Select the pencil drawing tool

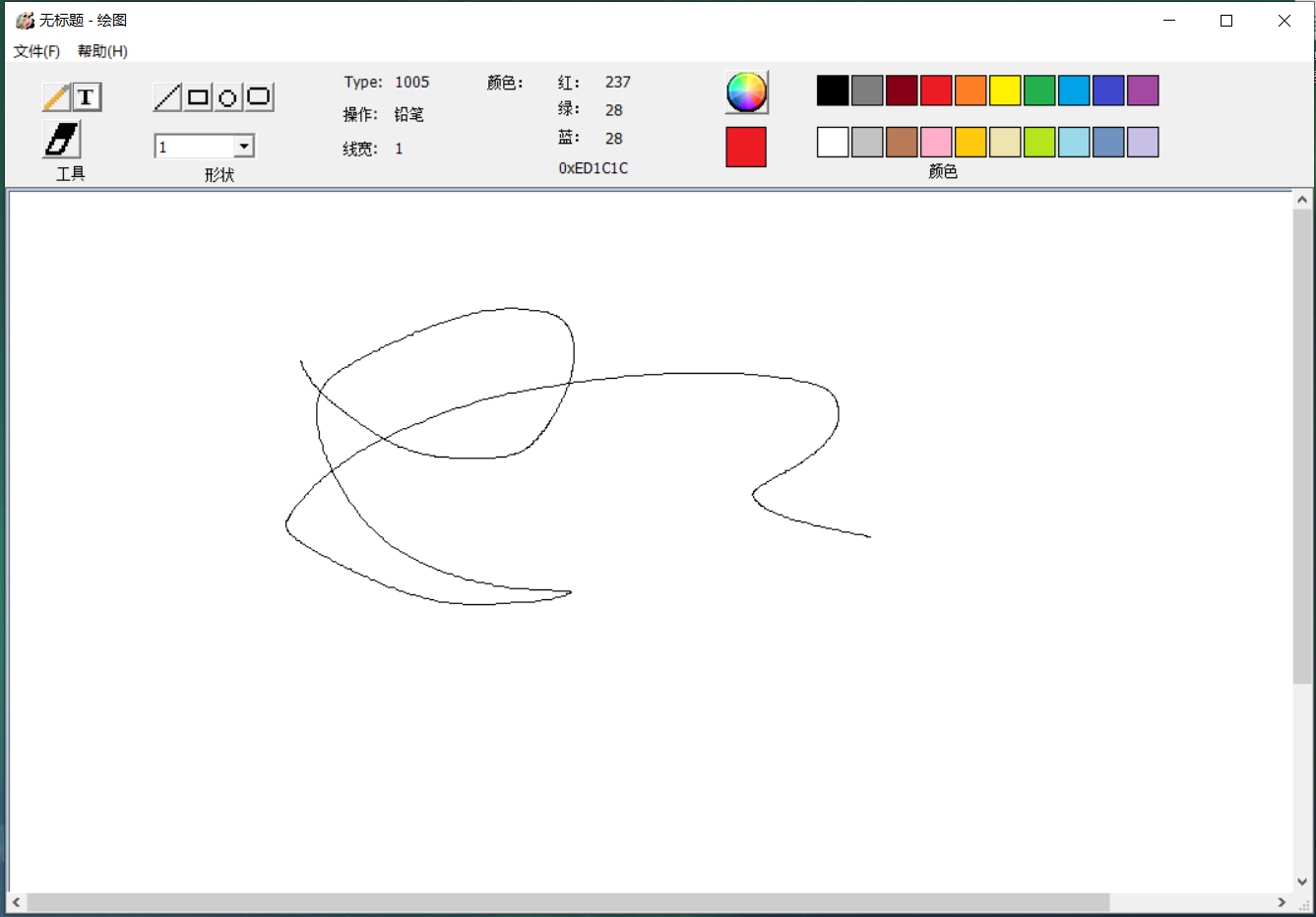pos(57,96)
